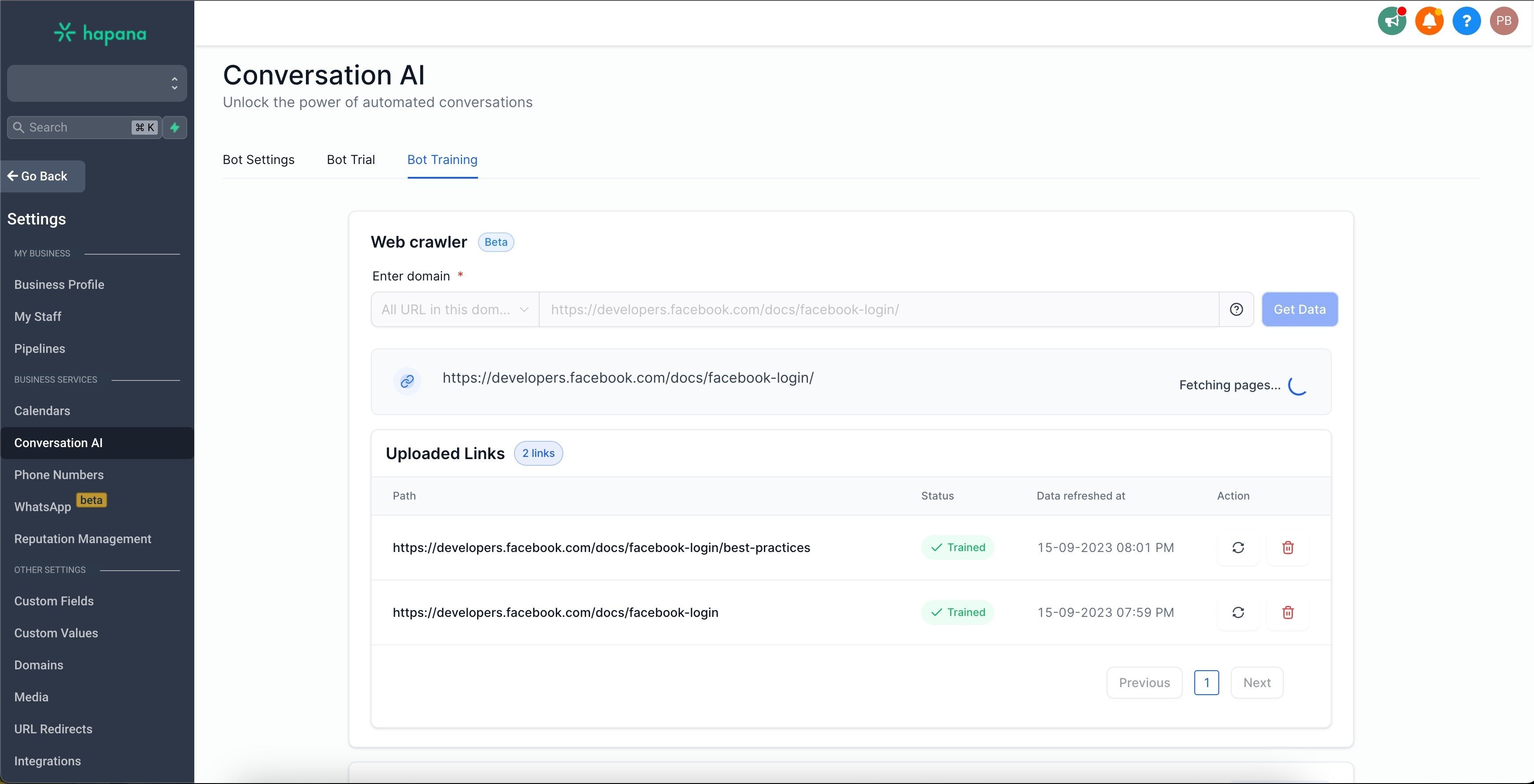
Task: Click the sidebar Search box
Action: (x=77, y=128)
